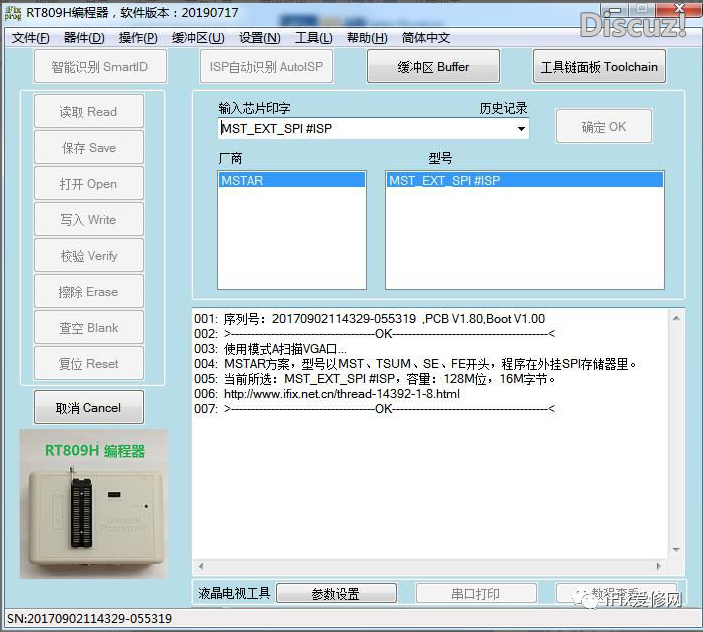Image resolution: width=703 pixels, height=632 pixels.
Task: Click the ifix prog app icon in title bar
Action: tap(13, 13)
